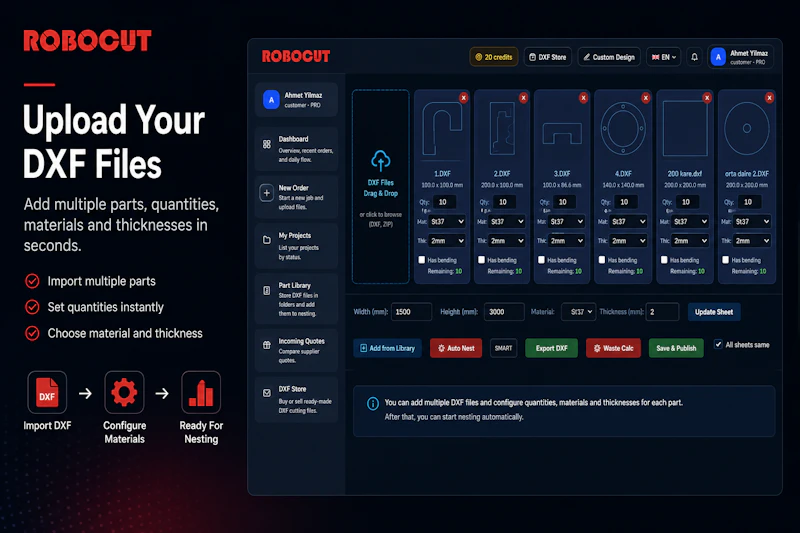
Task: Open the material dropdown for 4.DXF
Action: pyautogui.click(x=629, y=221)
